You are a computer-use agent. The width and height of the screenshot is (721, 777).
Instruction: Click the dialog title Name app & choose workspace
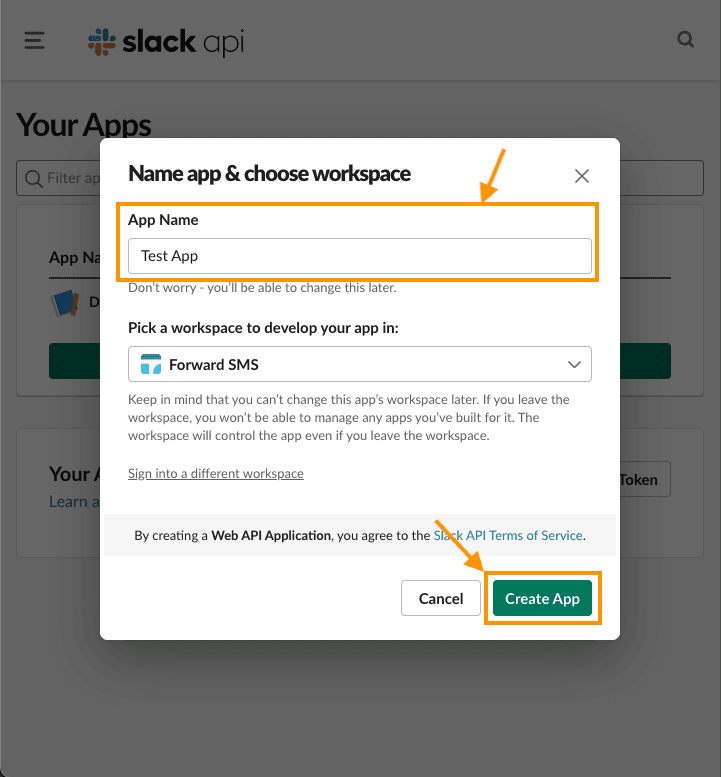pos(269,174)
